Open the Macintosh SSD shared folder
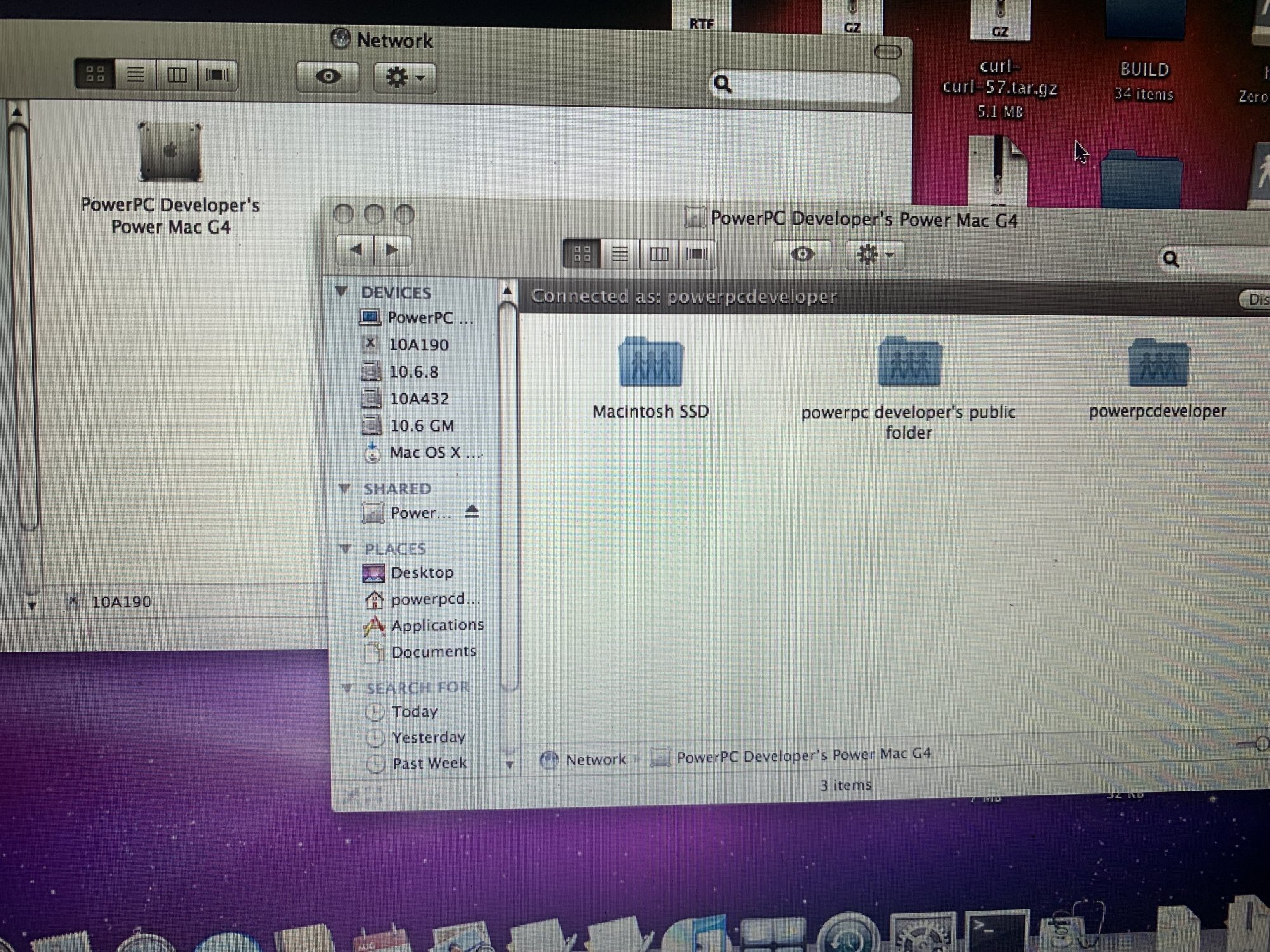 click(650, 364)
